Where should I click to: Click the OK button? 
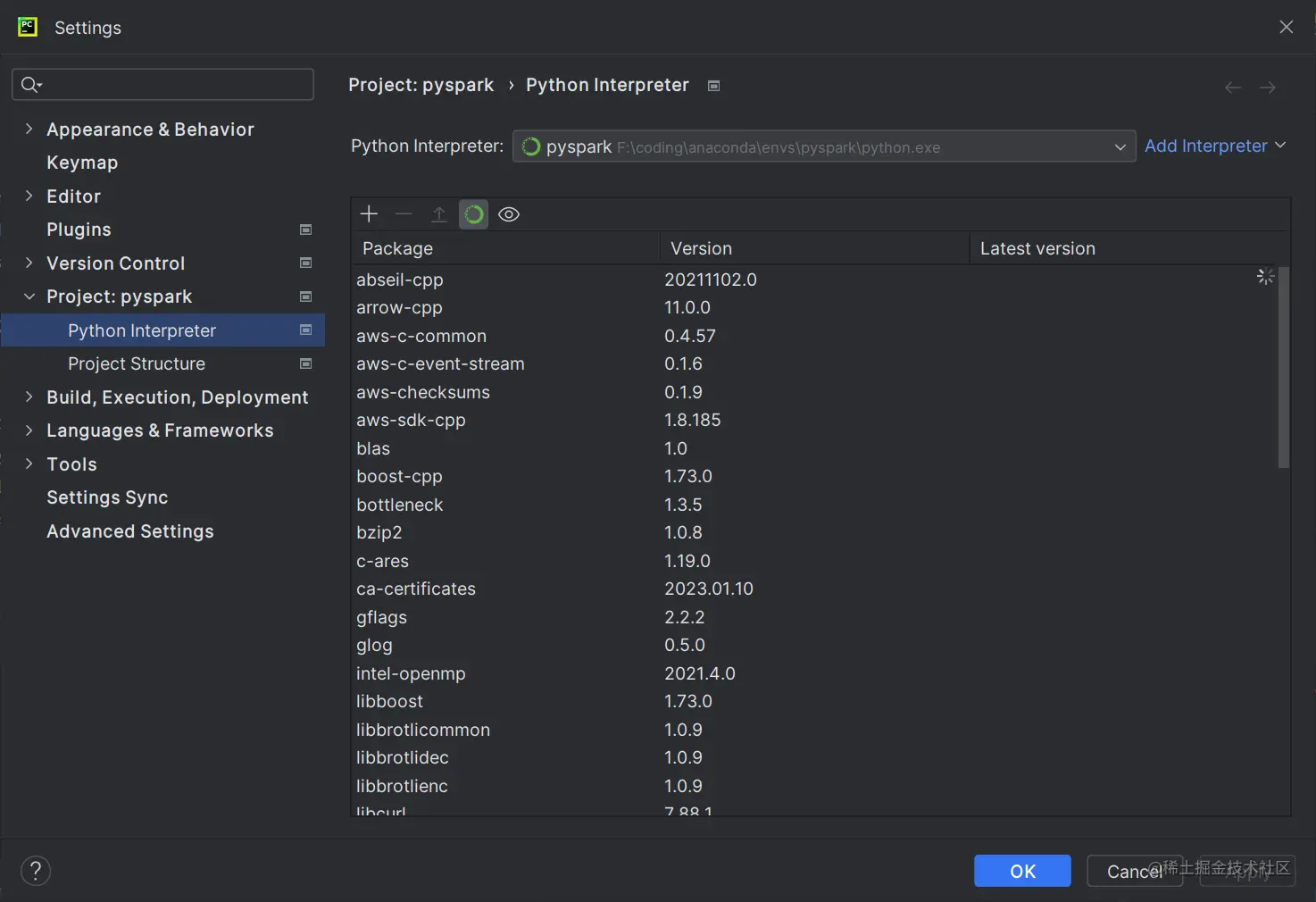point(1022,871)
